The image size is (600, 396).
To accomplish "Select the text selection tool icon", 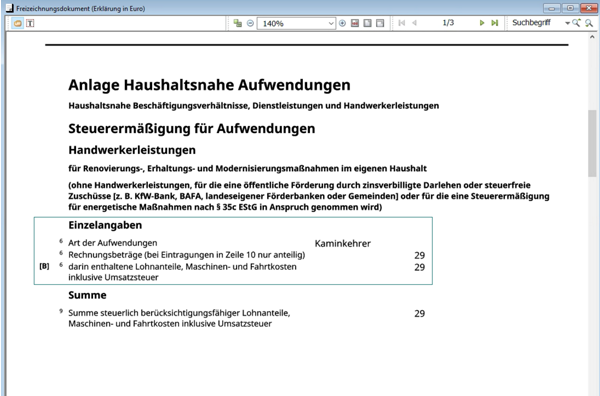I will [x=30, y=23].
